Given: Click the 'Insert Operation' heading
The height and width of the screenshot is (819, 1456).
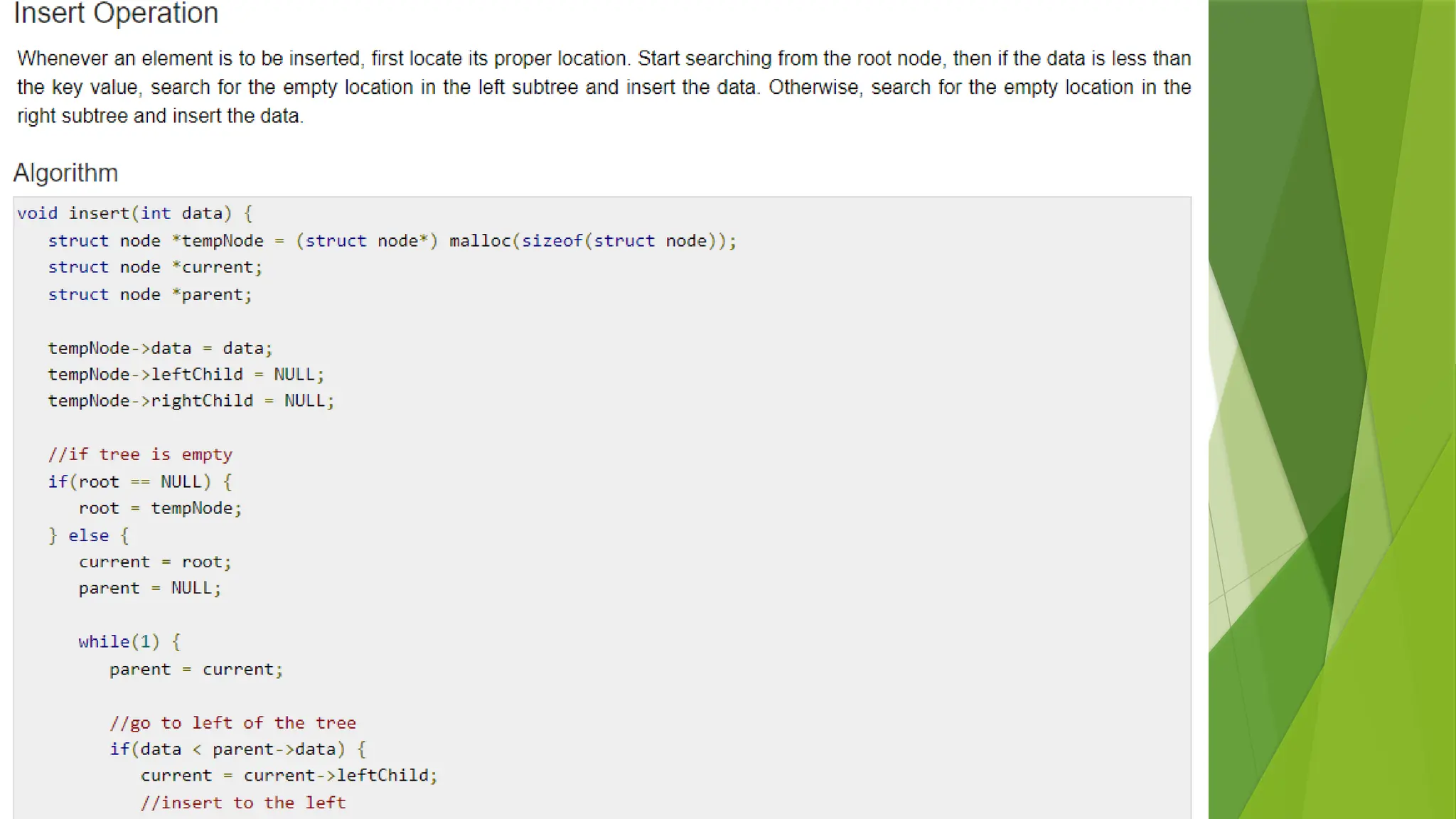Looking at the screenshot, I should coord(116,14).
